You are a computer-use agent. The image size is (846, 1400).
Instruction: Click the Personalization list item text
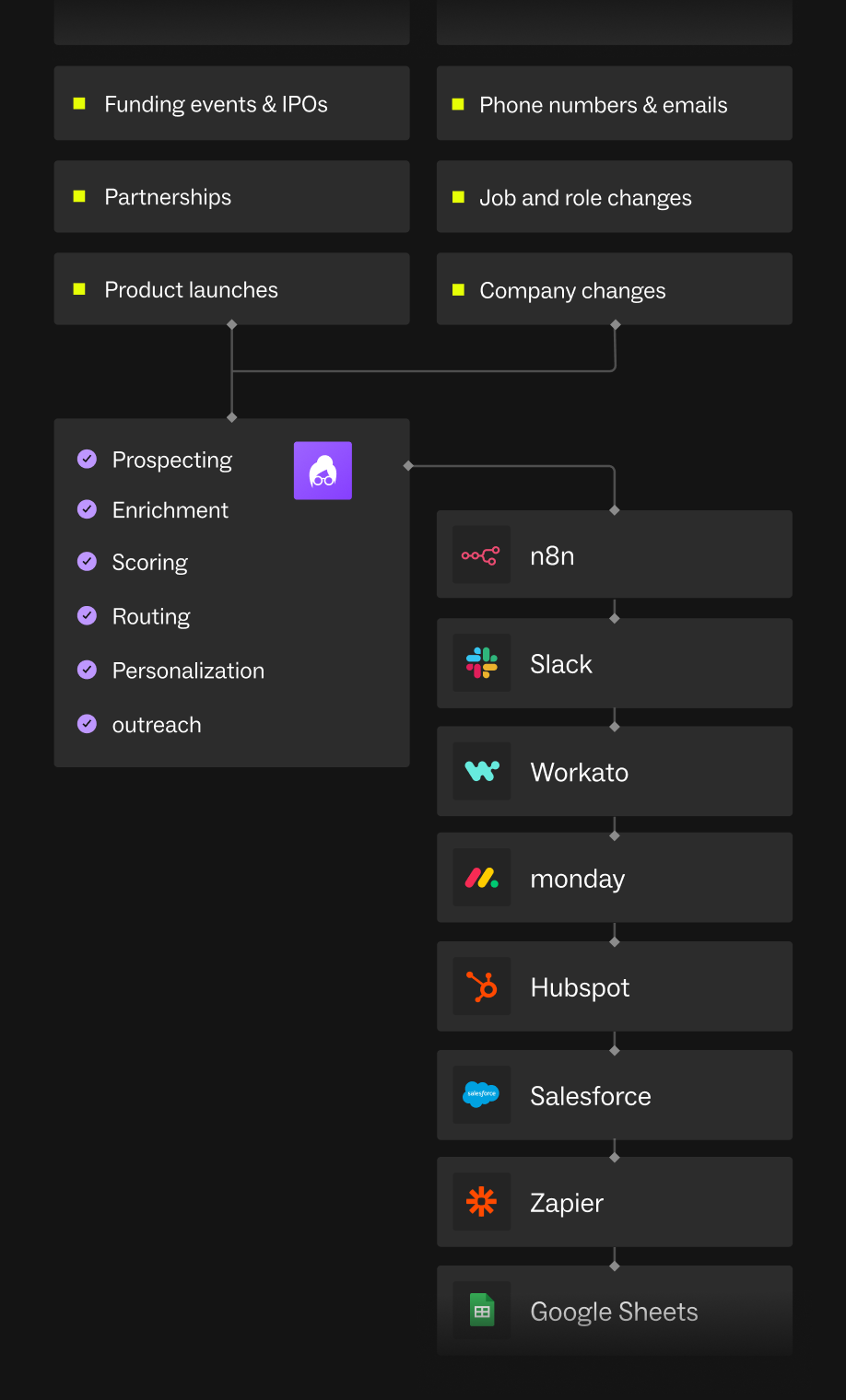[188, 671]
